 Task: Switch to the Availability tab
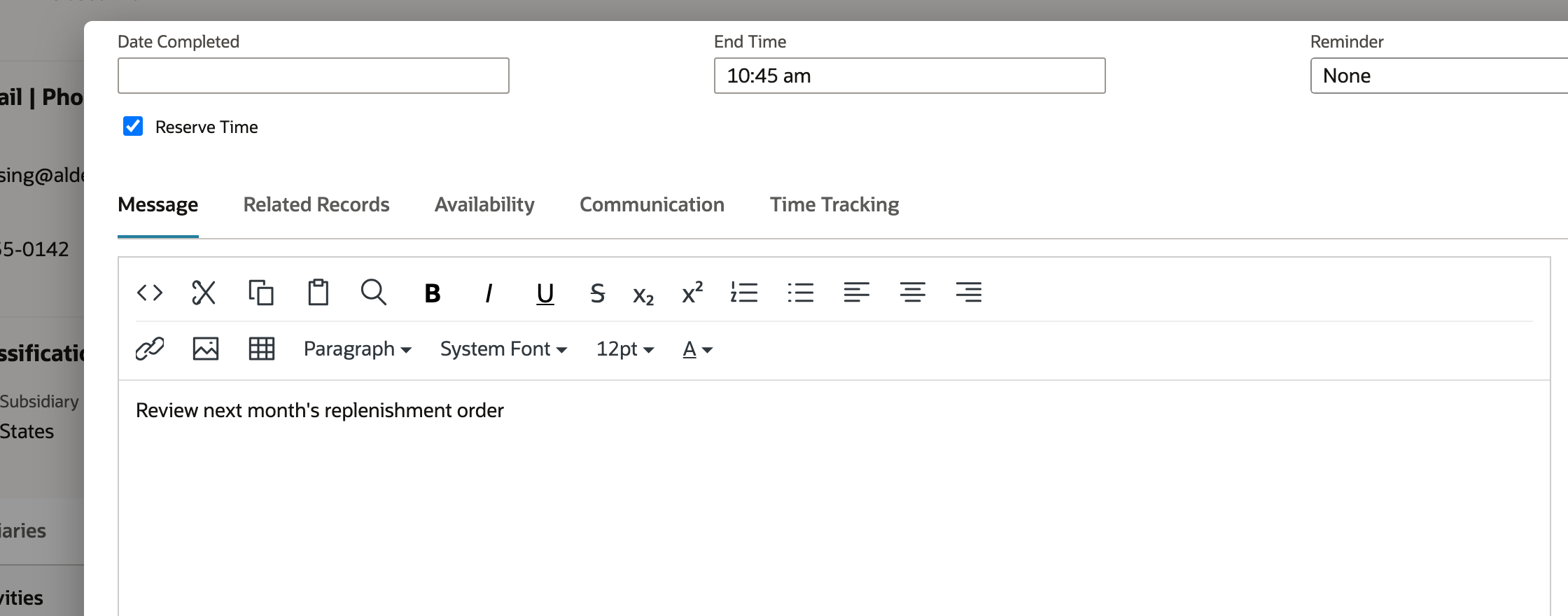(484, 204)
